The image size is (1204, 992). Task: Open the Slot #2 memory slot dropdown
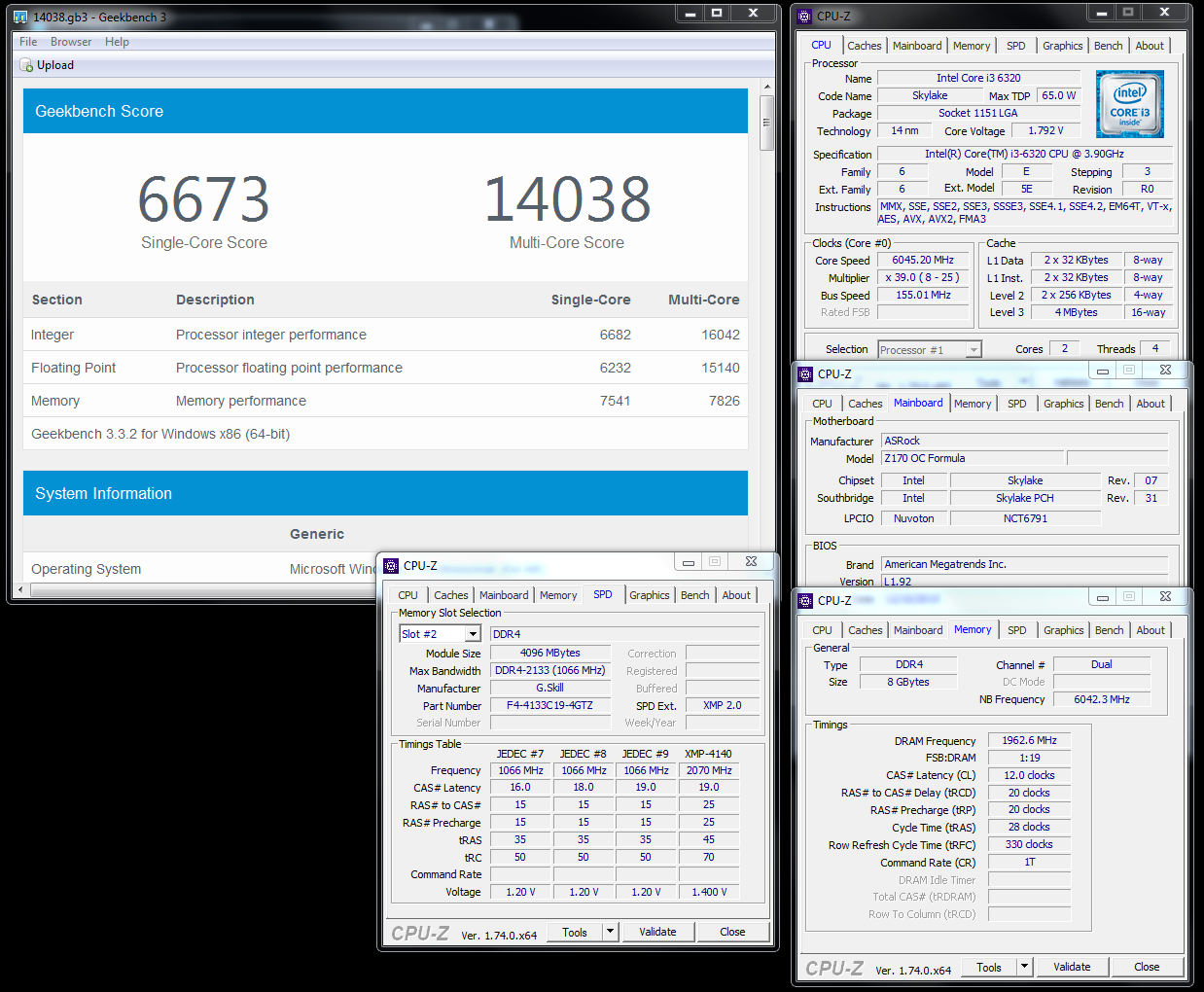point(473,634)
